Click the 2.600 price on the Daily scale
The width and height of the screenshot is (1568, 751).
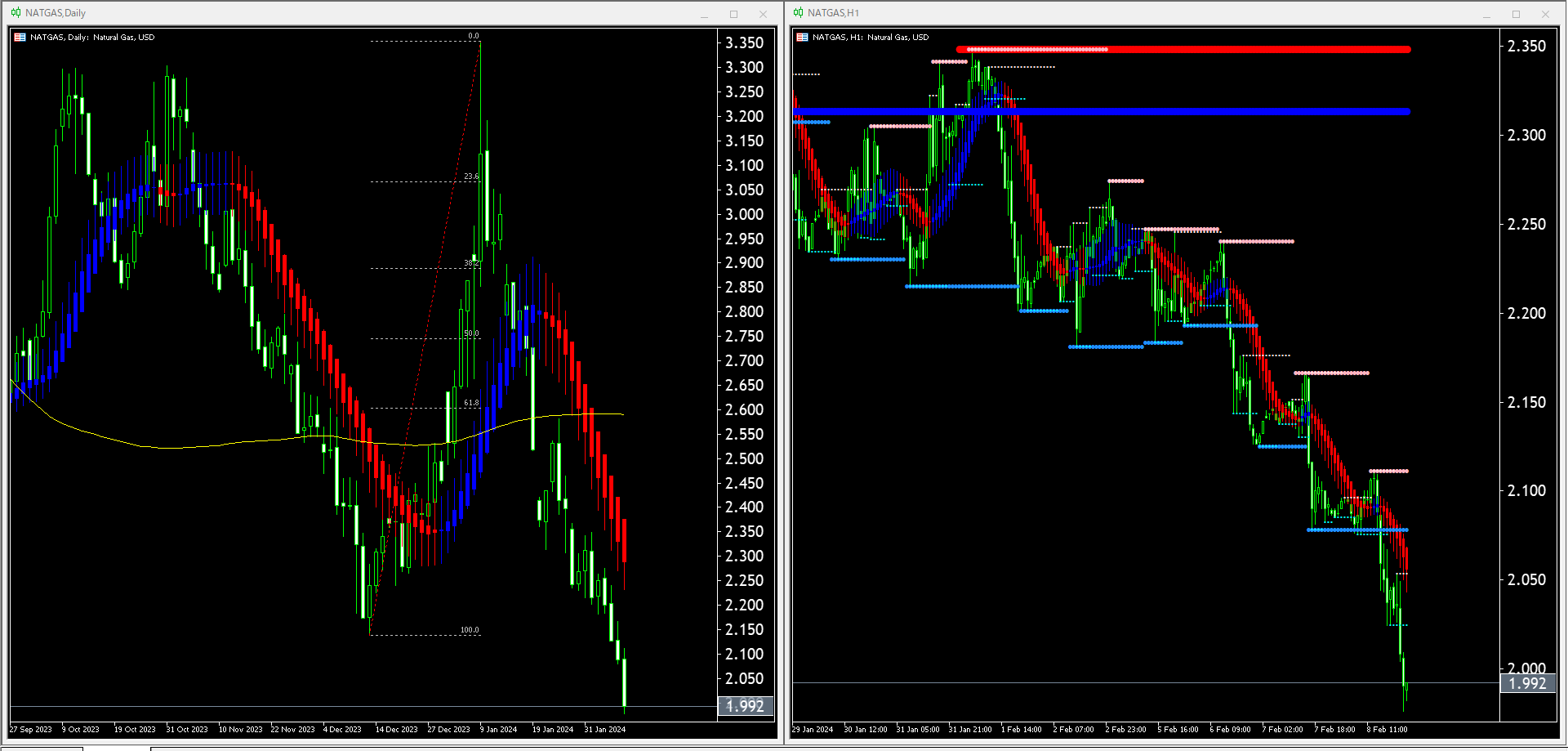coord(745,409)
